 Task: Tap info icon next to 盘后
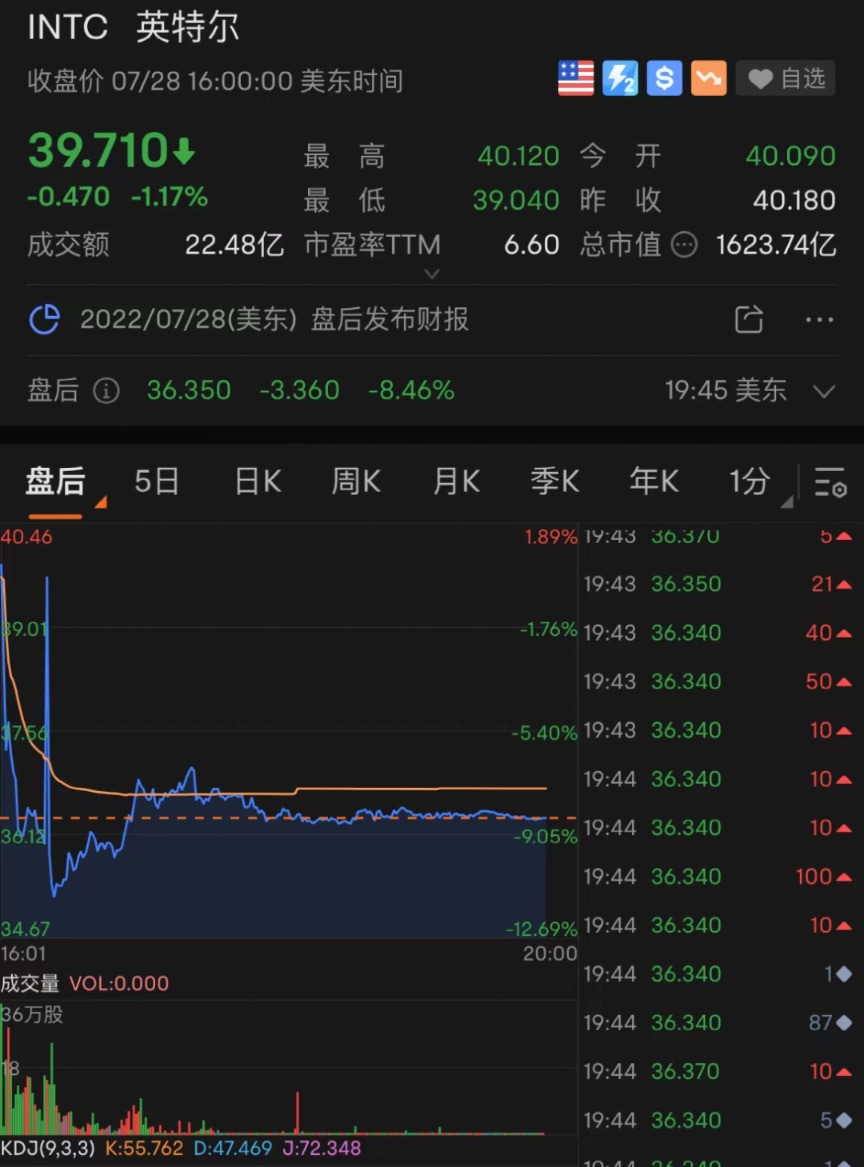coord(106,390)
